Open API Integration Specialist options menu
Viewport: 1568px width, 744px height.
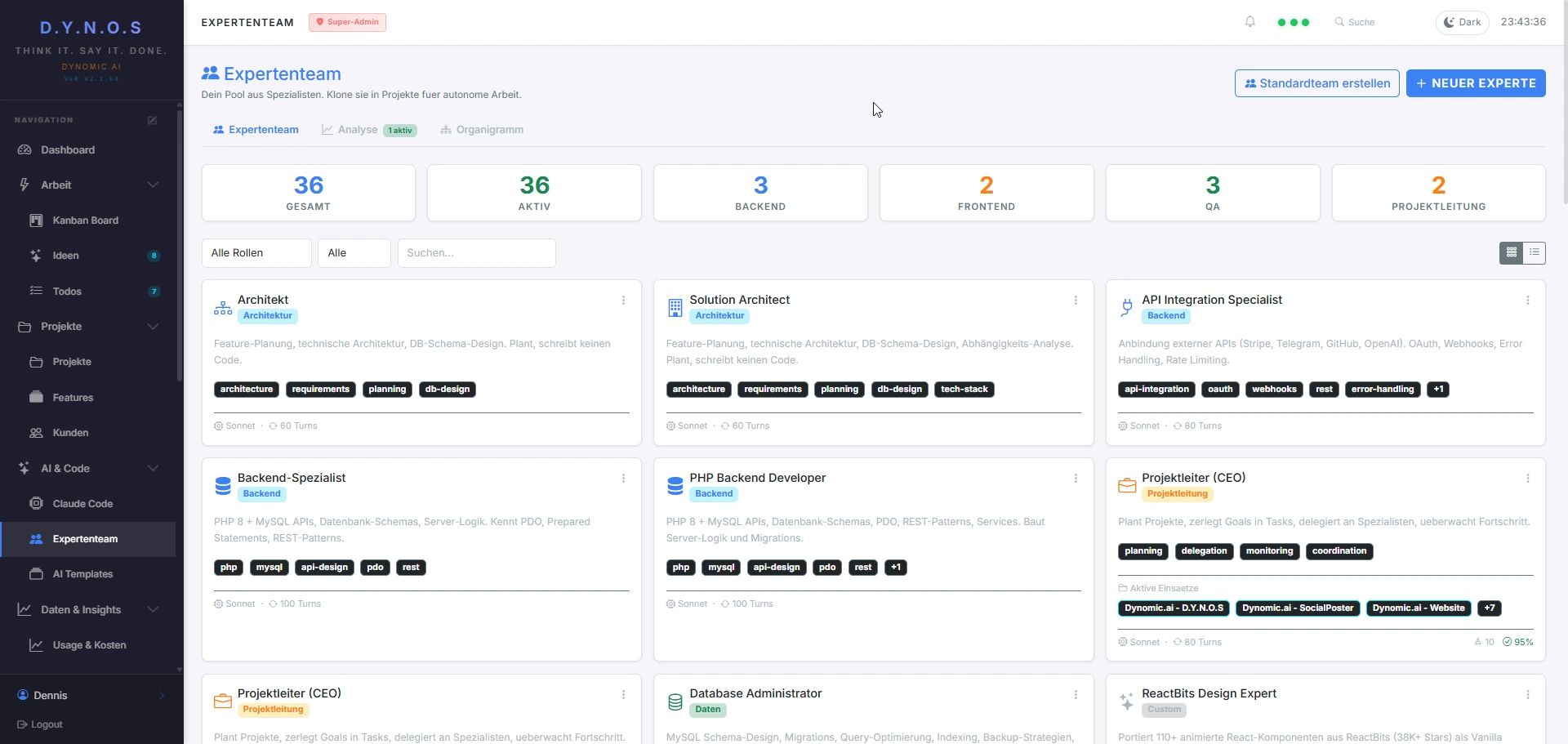[1528, 301]
